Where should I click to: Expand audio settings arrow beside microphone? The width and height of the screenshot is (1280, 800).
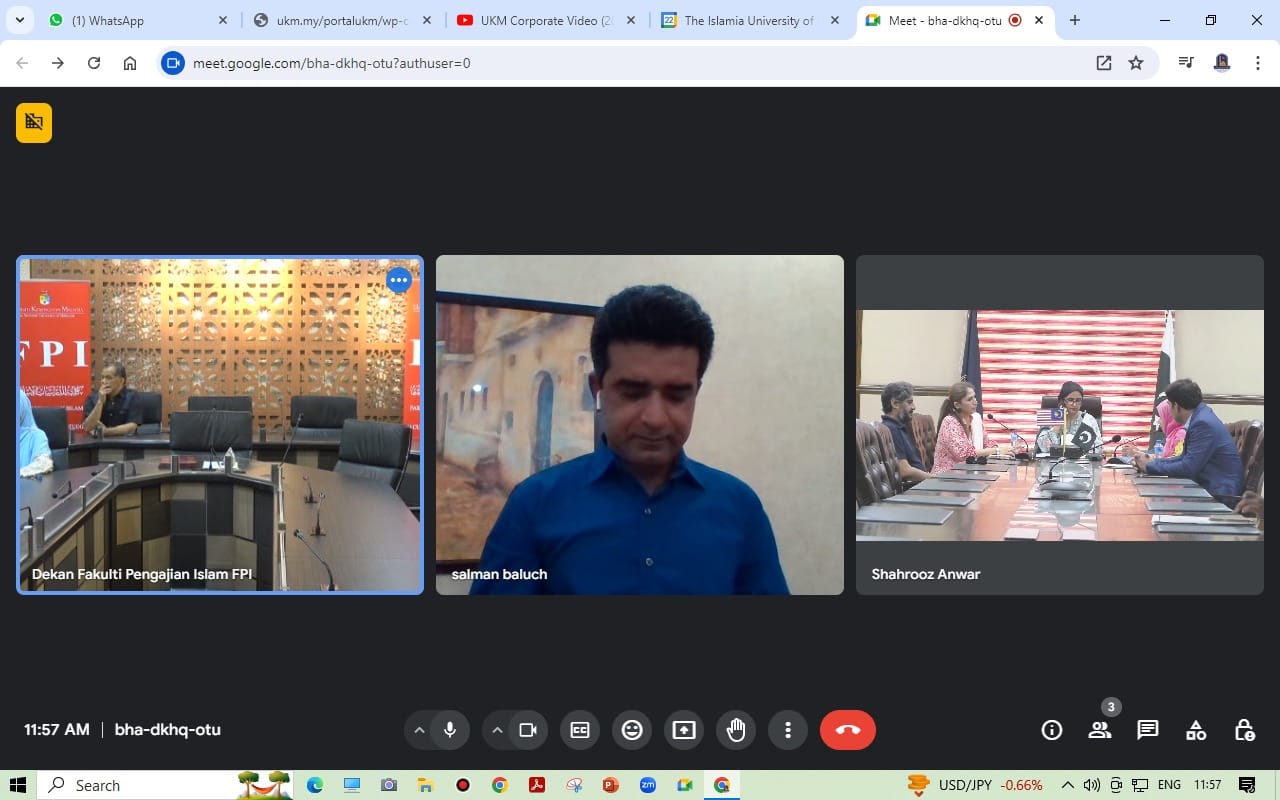point(419,730)
